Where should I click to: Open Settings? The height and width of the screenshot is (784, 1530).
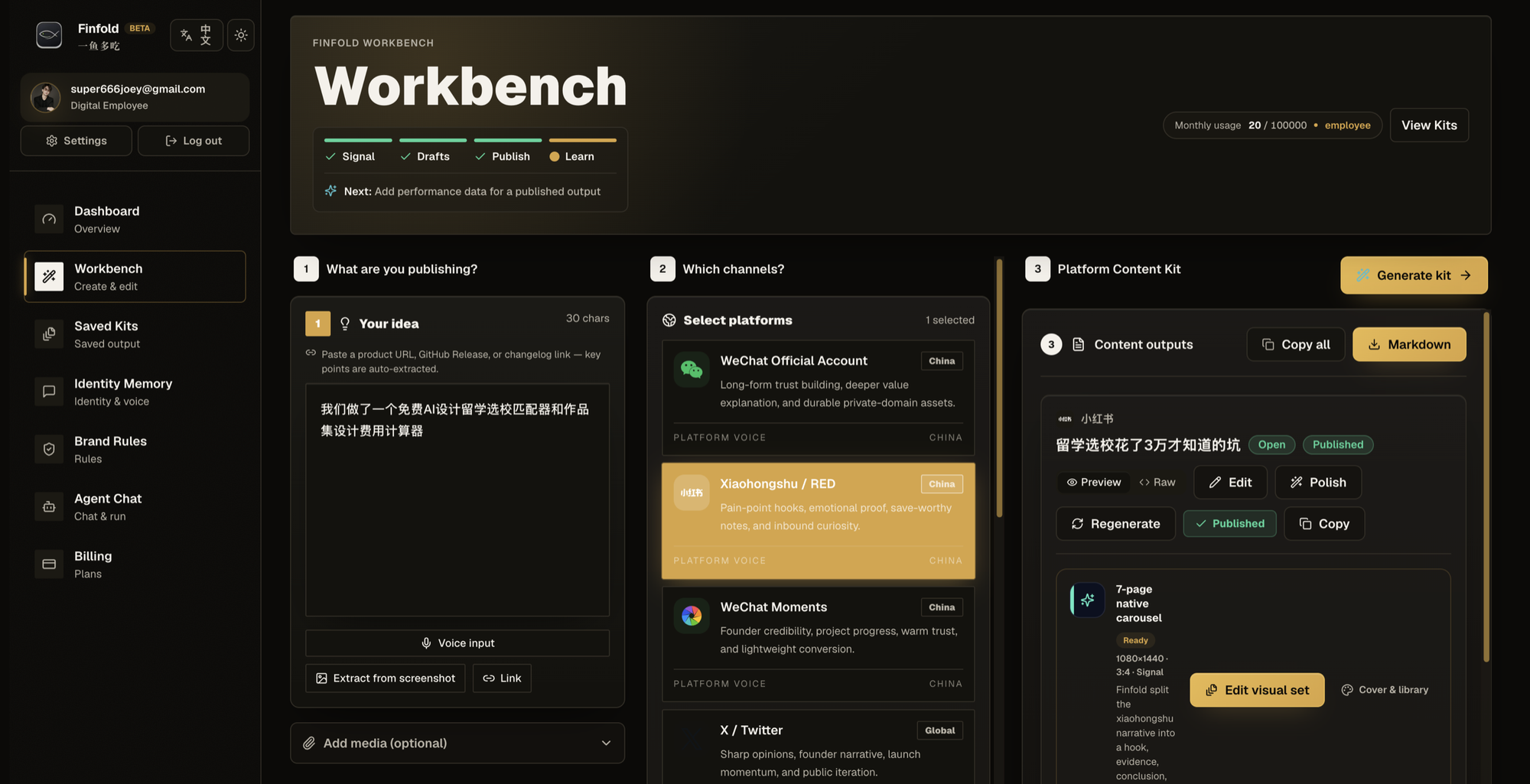(76, 141)
